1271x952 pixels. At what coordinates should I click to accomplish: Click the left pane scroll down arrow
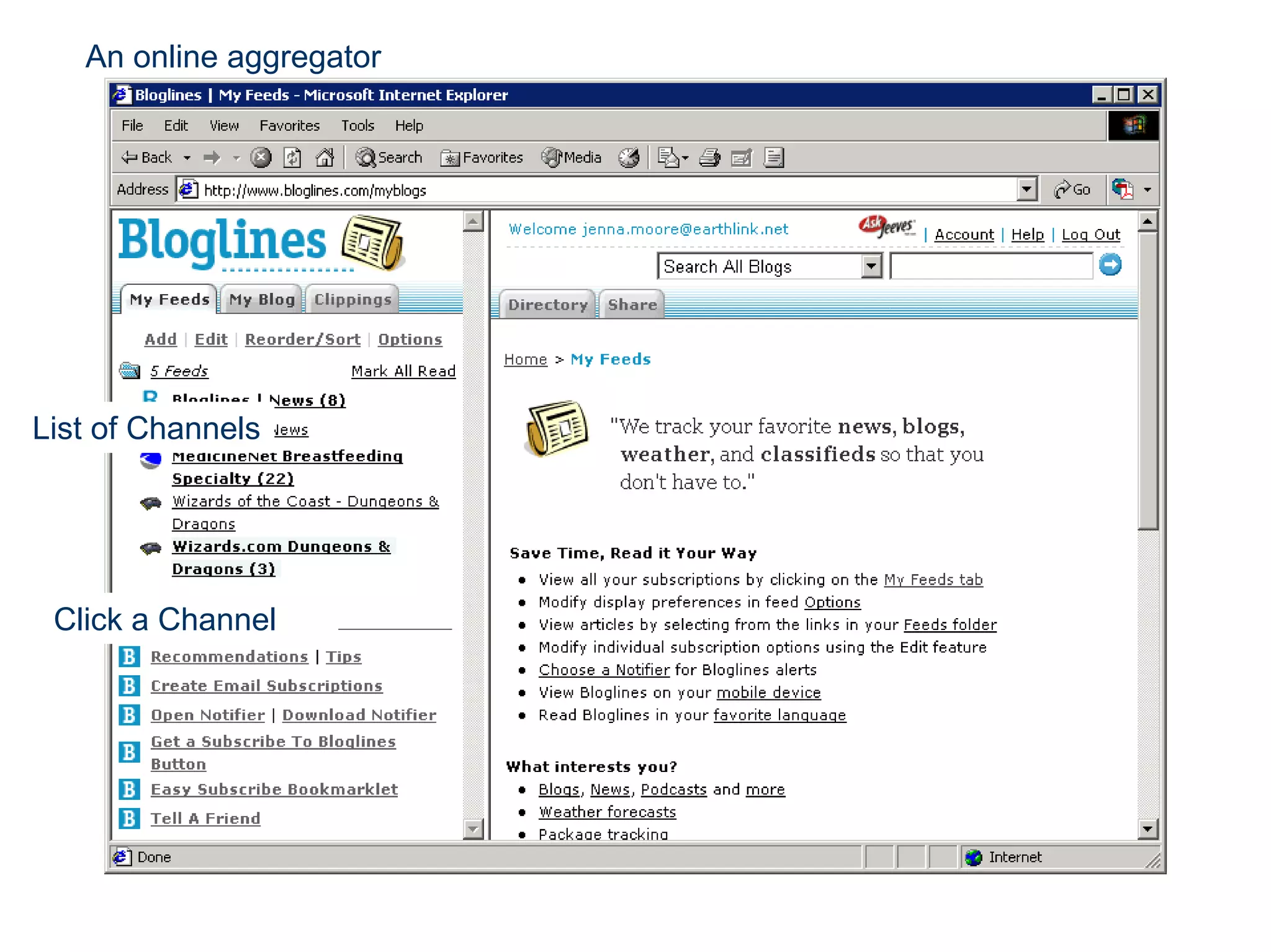click(473, 829)
